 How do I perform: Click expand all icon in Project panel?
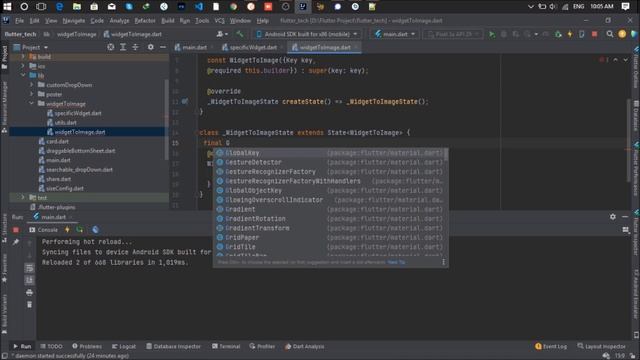pos(123,47)
